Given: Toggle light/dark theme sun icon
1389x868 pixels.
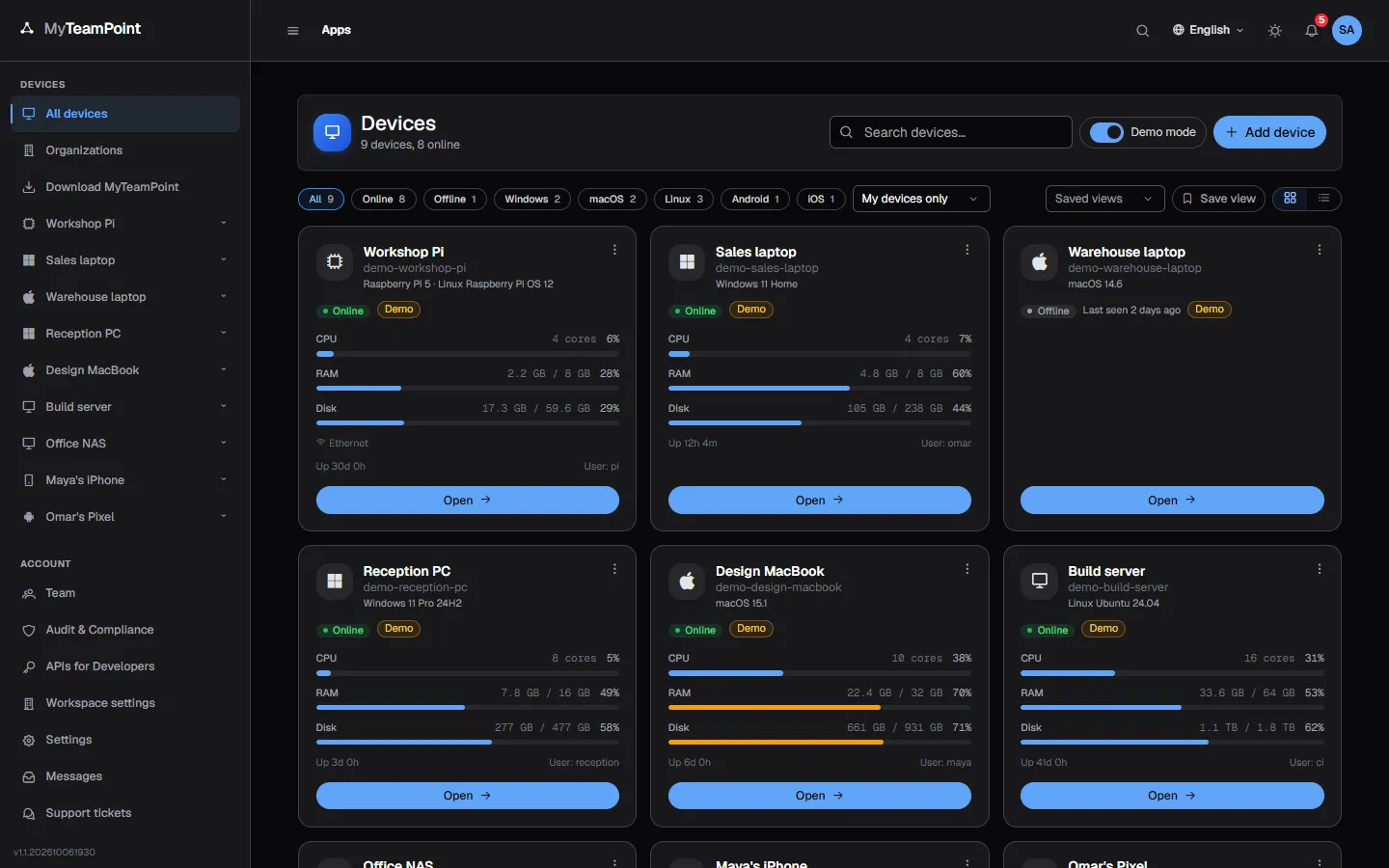Looking at the screenshot, I should point(1275,30).
